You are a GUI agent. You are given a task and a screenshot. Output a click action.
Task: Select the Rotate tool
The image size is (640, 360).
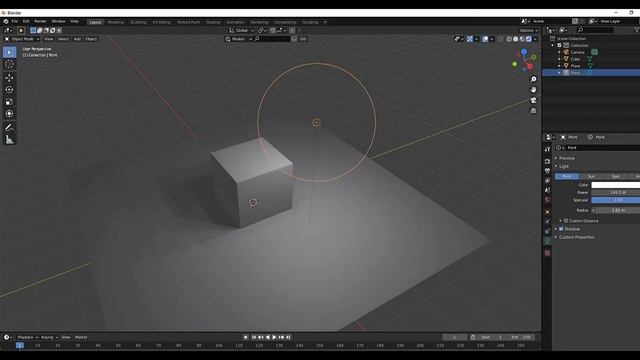(x=9, y=89)
